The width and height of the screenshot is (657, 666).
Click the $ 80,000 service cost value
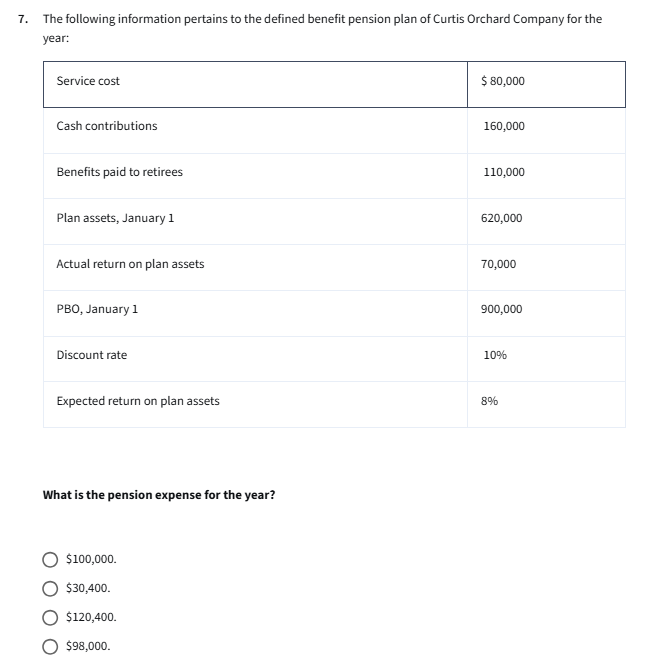point(503,81)
